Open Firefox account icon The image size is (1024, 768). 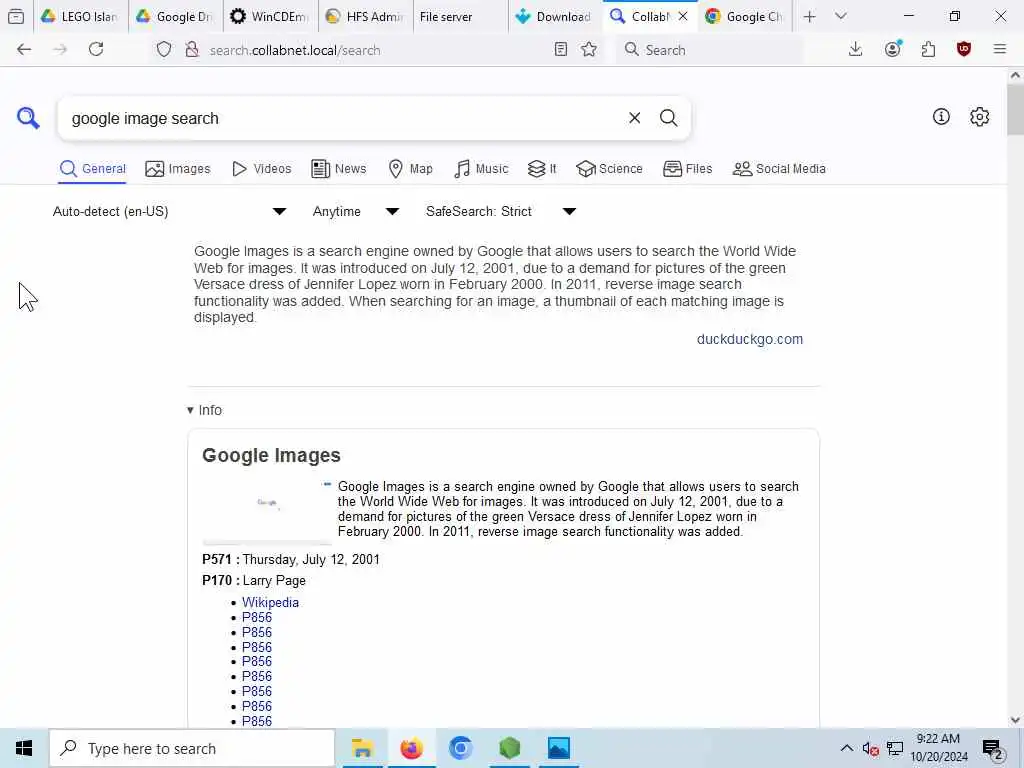point(893,50)
